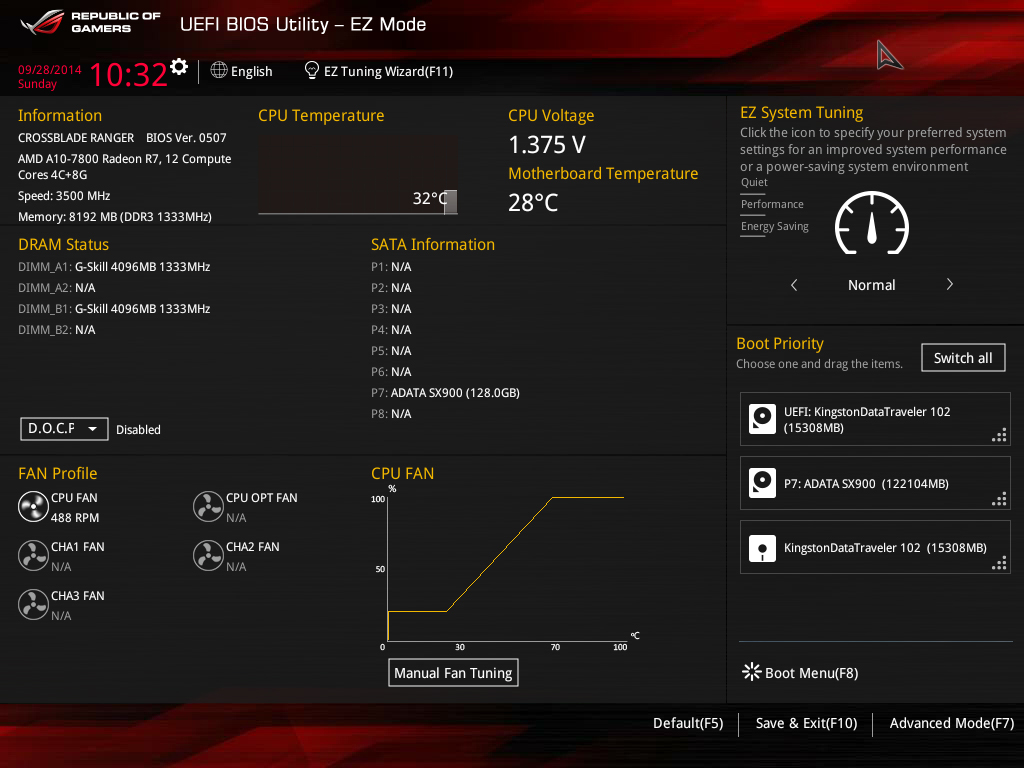
Task: Click the 10:32 clock display
Action: click(x=128, y=74)
